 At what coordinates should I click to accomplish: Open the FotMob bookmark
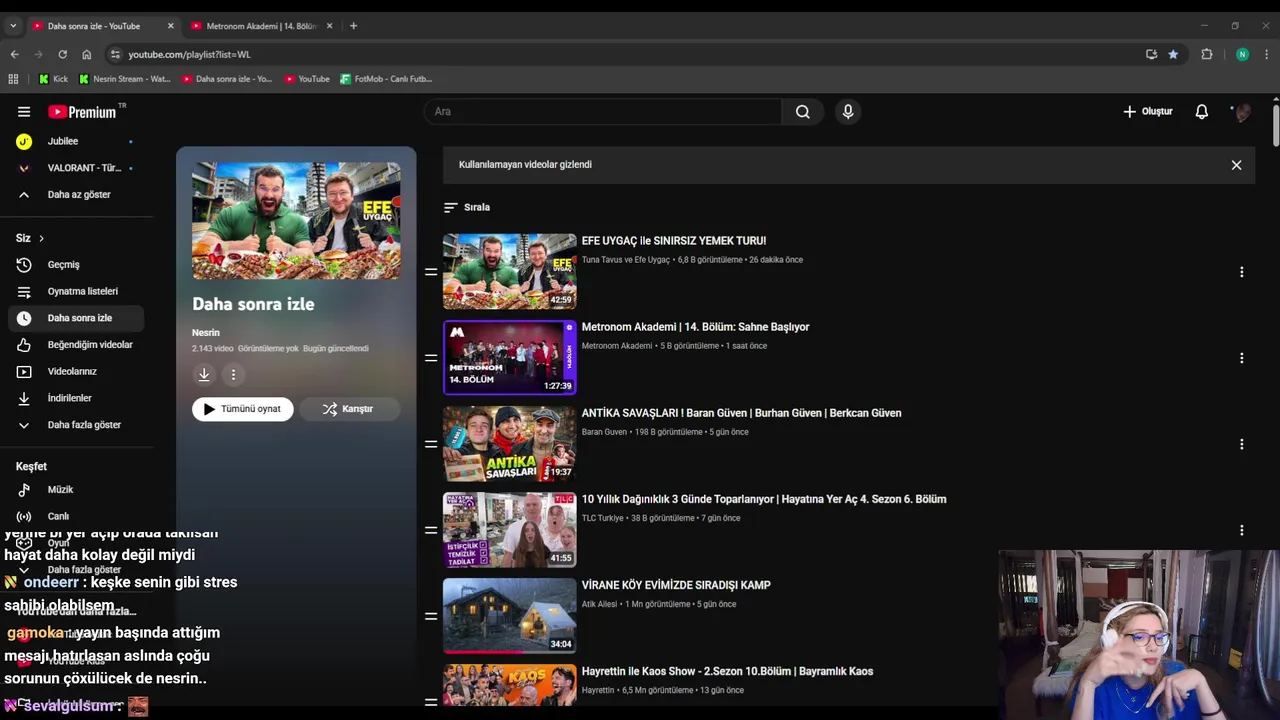click(x=386, y=79)
